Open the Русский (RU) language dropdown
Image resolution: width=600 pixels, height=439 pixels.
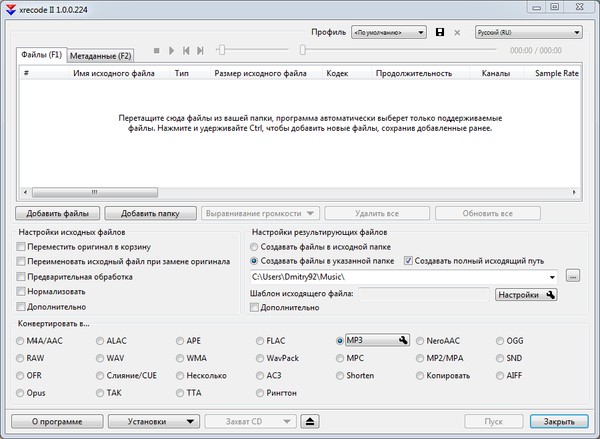click(x=528, y=32)
